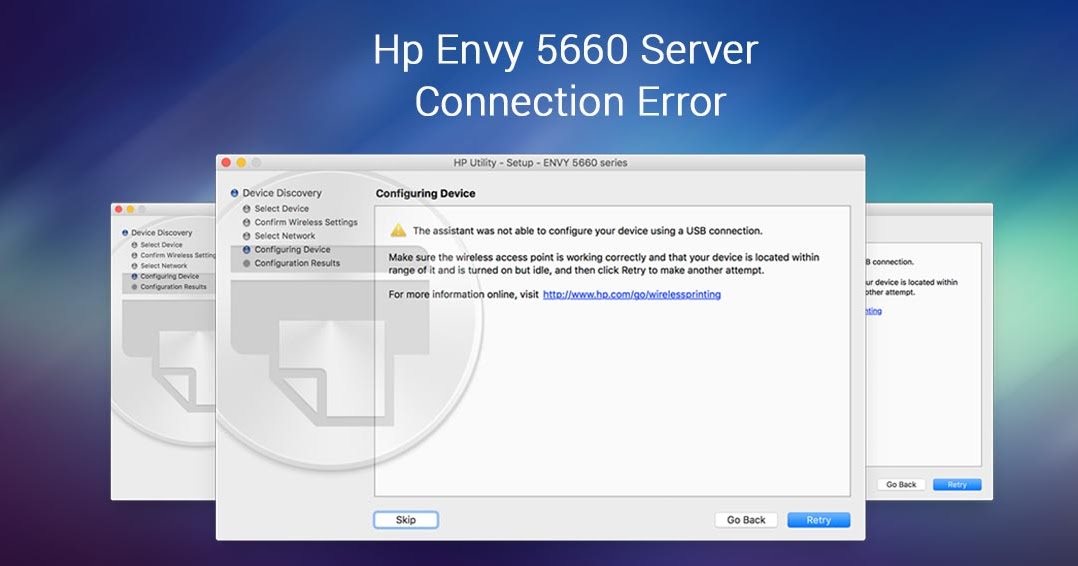Viewport: 1078px width, 566px height.
Task: Select Select Network in left background window
Action: click(x=159, y=265)
